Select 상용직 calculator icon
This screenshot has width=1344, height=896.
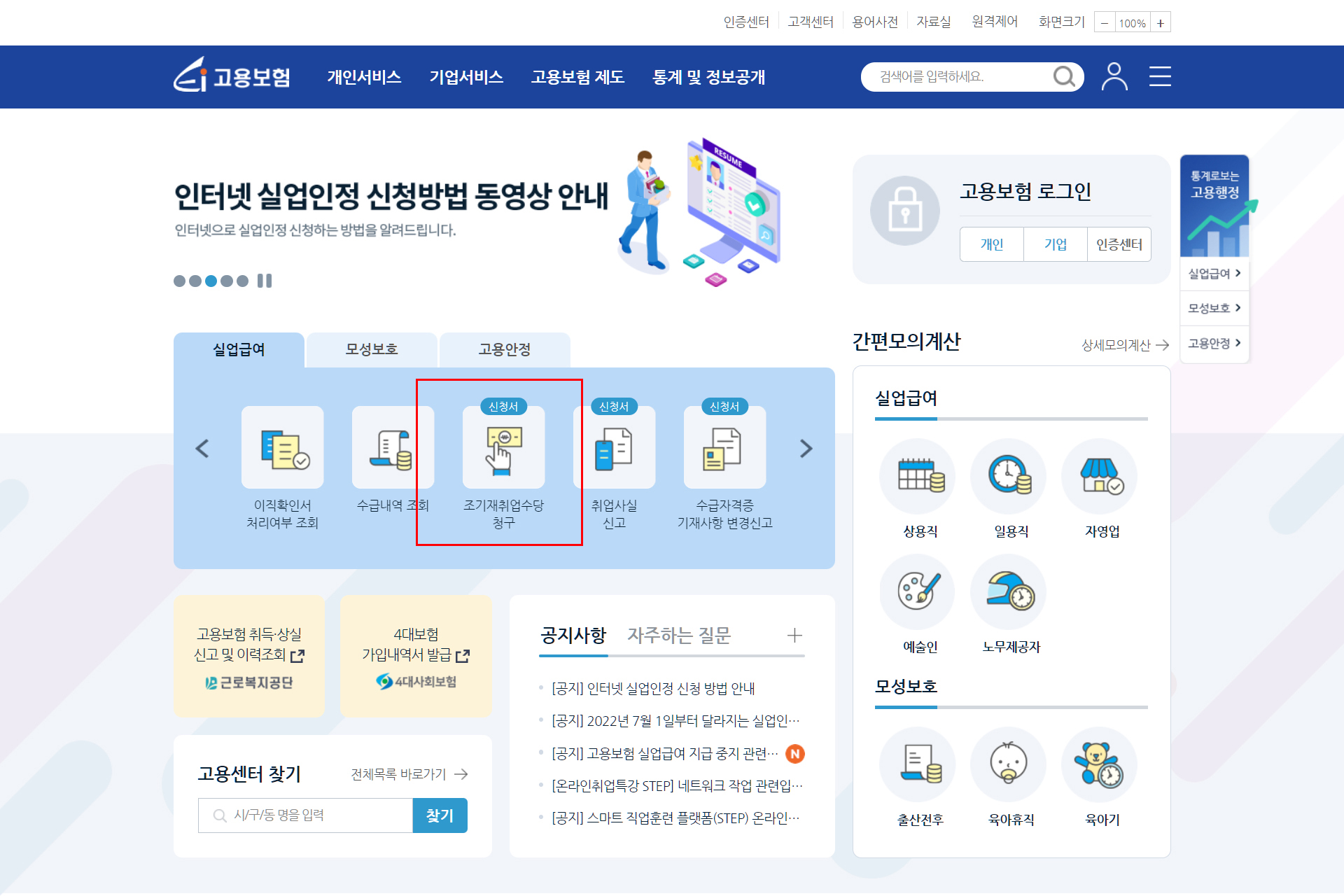pyautogui.click(x=920, y=476)
